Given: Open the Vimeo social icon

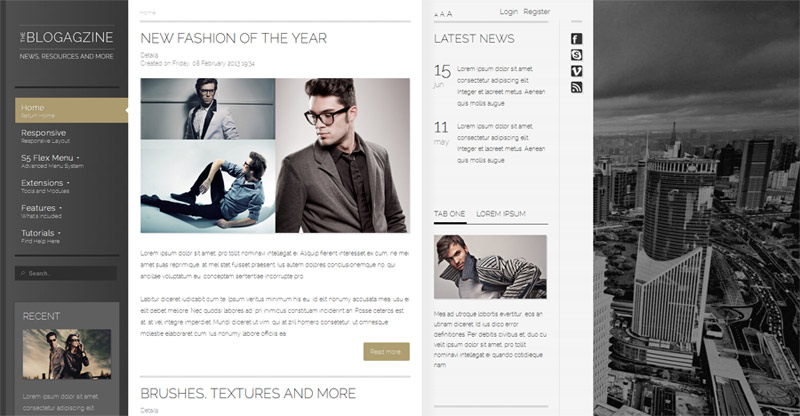Looking at the screenshot, I should (x=576, y=71).
